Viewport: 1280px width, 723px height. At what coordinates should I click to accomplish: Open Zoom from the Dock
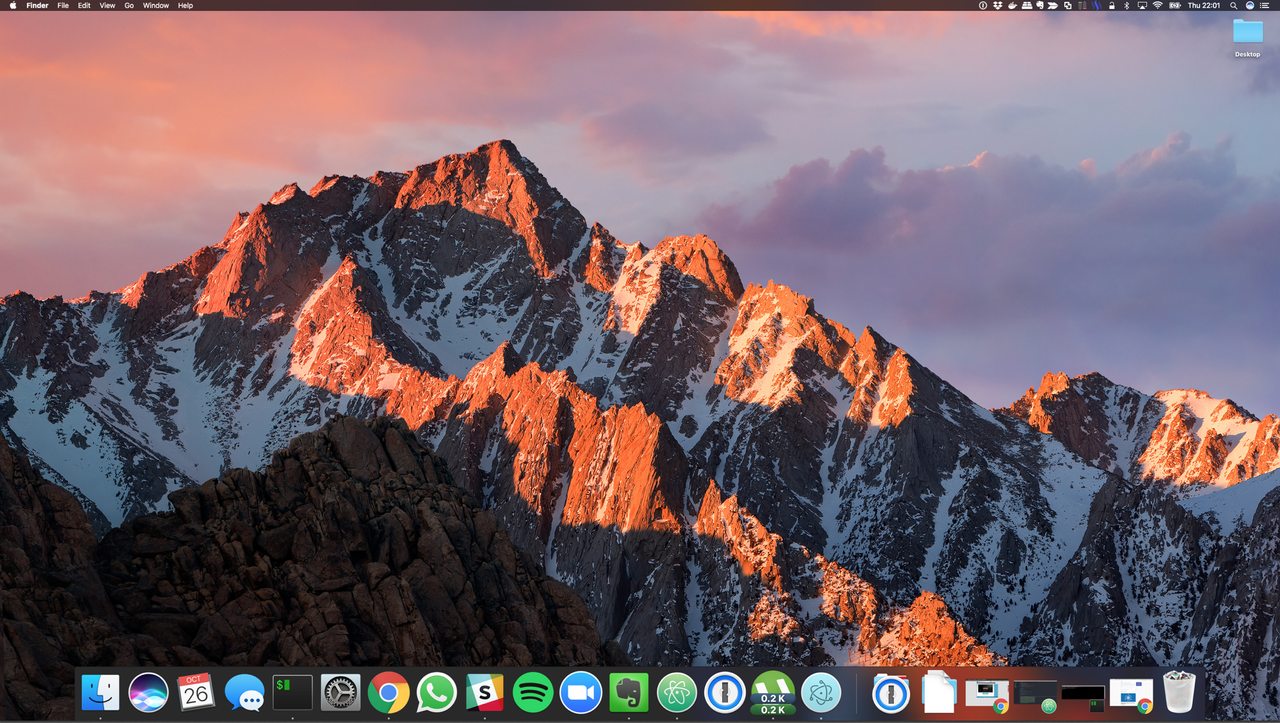(x=581, y=692)
